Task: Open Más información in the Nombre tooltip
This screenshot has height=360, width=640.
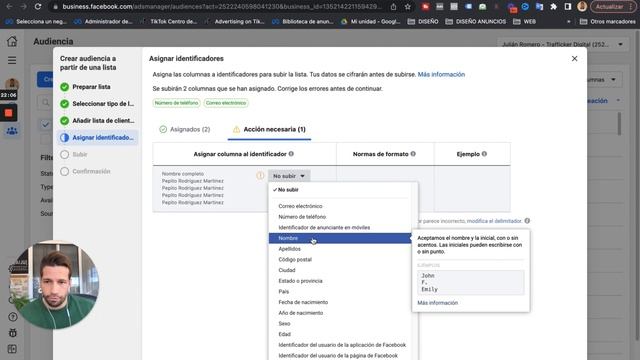Action: coord(438,303)
